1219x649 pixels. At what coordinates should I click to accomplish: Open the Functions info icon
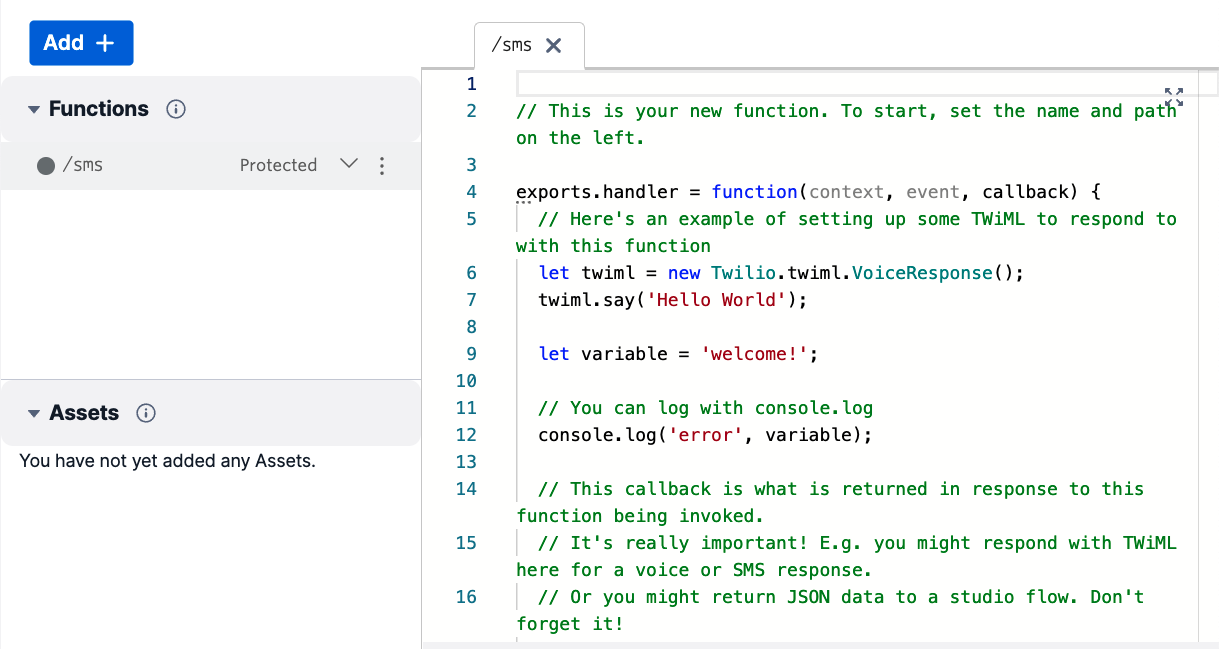176,109
